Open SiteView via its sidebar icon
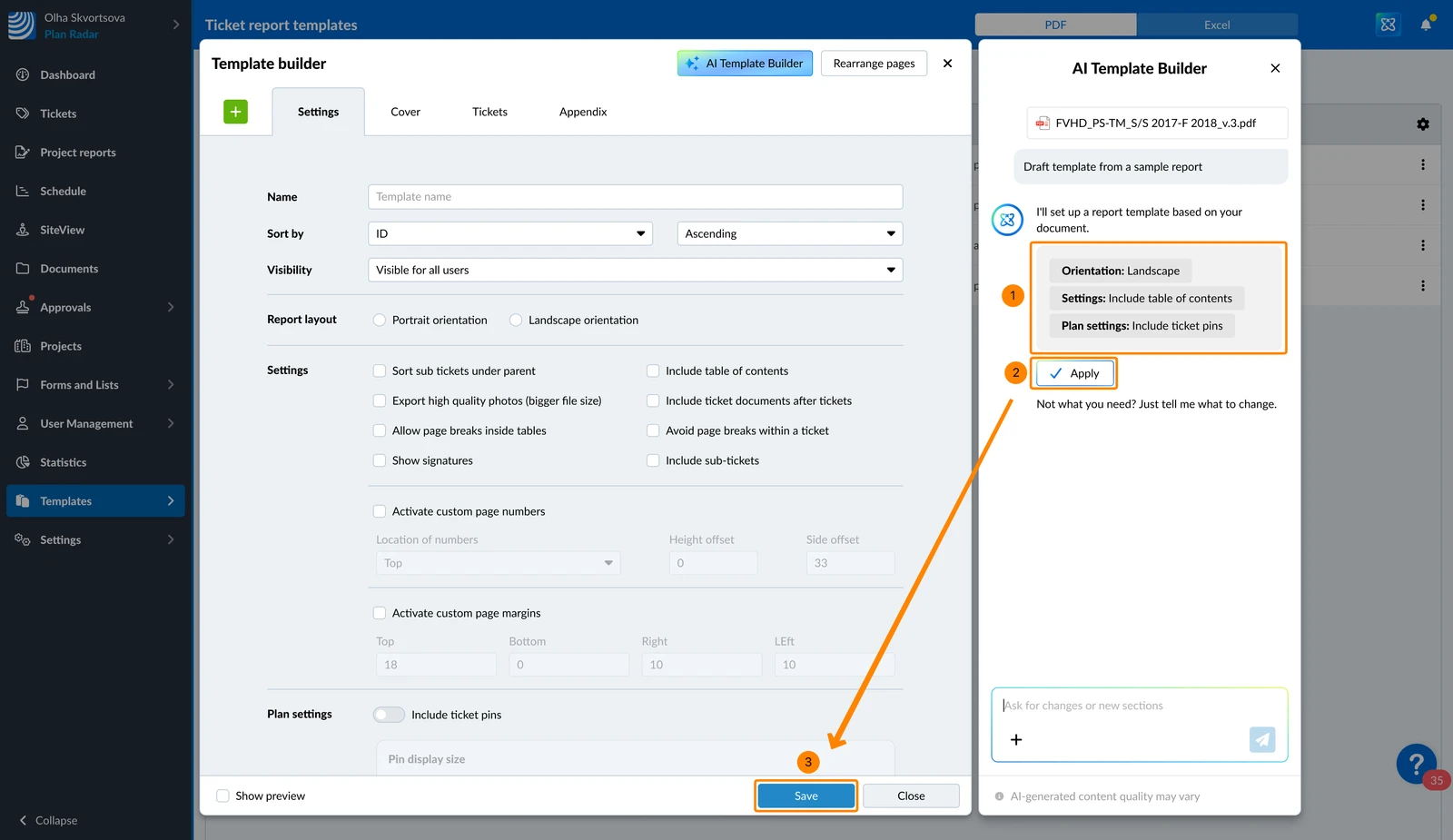The height and width of the screenshot is (840, 1453). pos(23,230)
